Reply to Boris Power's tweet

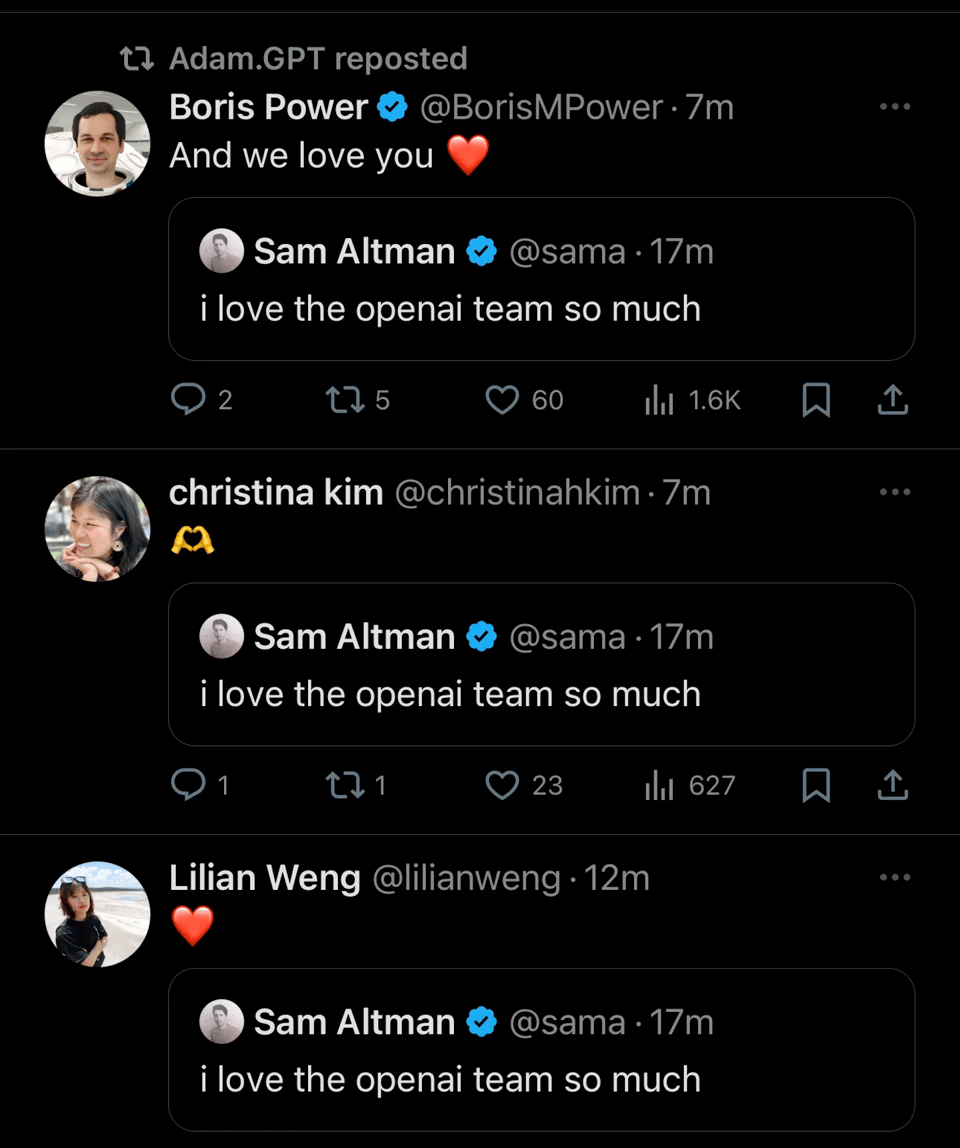coord(187,400)
